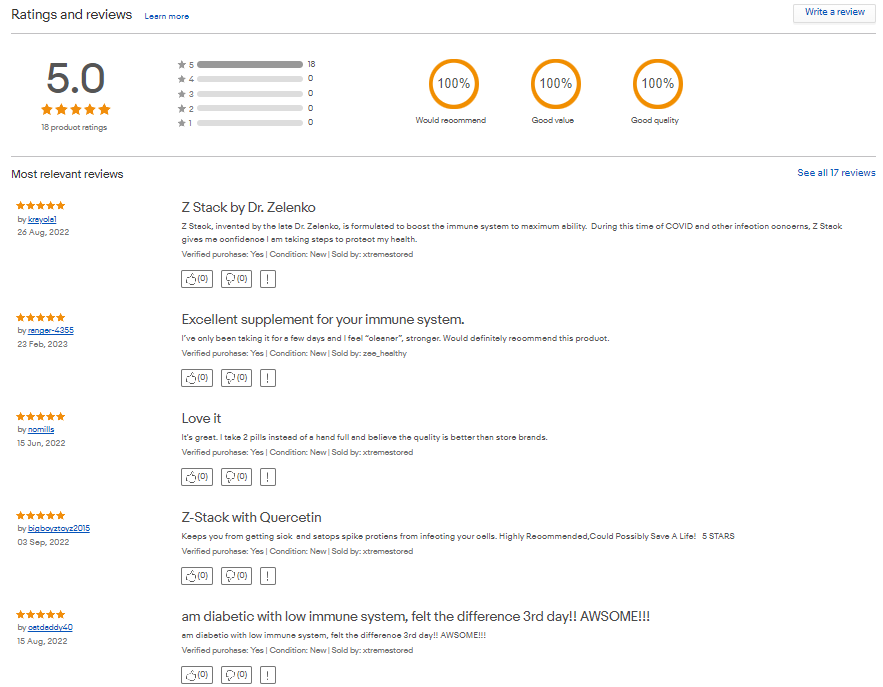Dislike the Excellent supplement review
The width and height of the screenshot is (883, 687).
[x=237, y=378]
